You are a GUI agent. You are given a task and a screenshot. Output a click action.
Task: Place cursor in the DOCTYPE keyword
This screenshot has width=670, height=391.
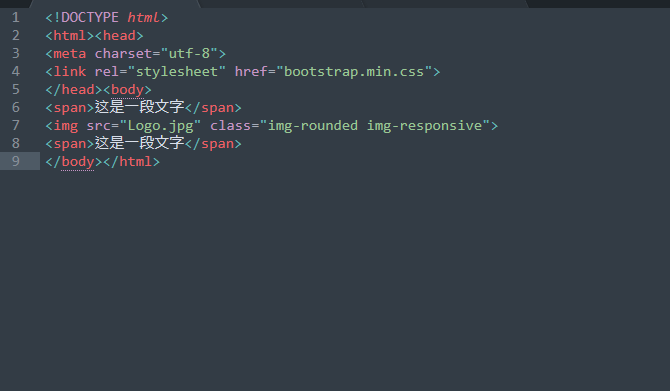90,18
